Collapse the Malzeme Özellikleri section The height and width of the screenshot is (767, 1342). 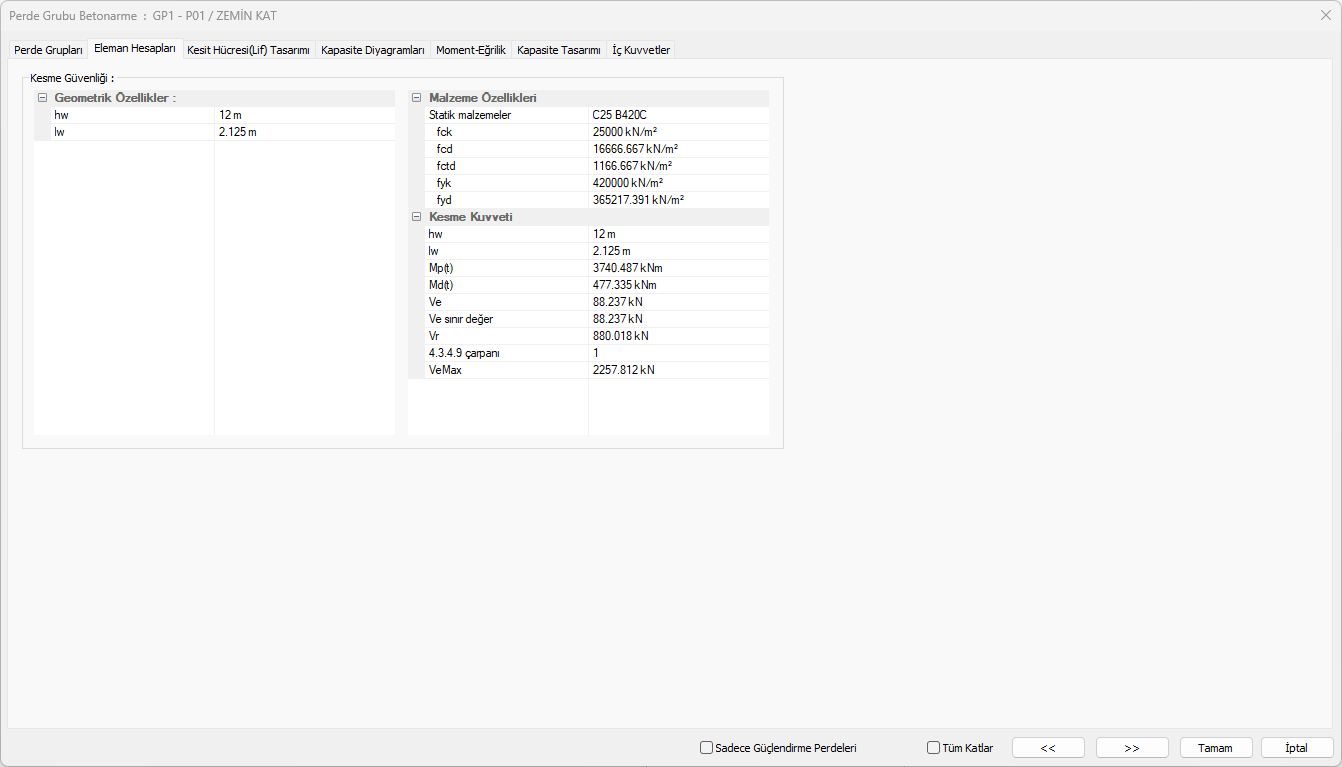tap(417, 98)
